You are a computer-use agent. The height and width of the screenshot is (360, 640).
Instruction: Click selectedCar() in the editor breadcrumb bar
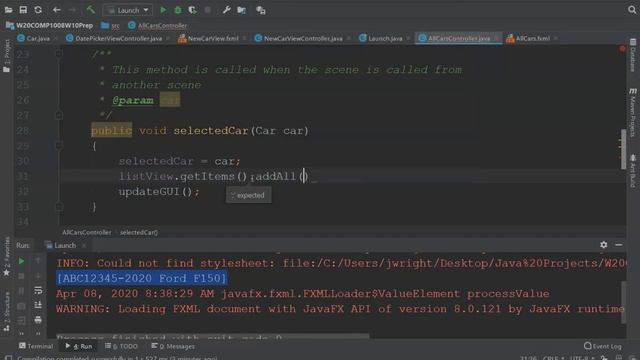tap(139, 233)
